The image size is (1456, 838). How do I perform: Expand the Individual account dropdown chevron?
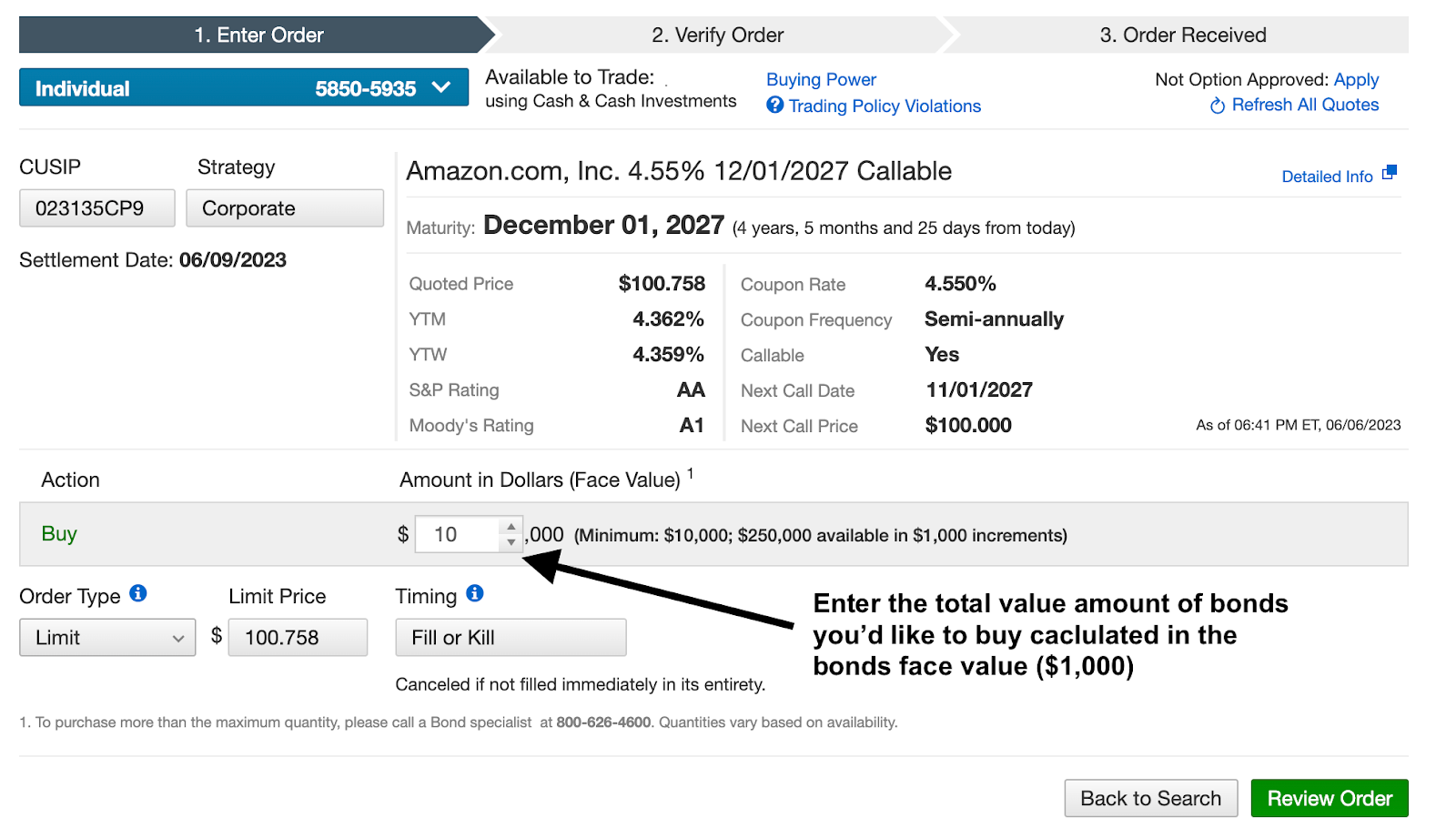tap(441, 87)
